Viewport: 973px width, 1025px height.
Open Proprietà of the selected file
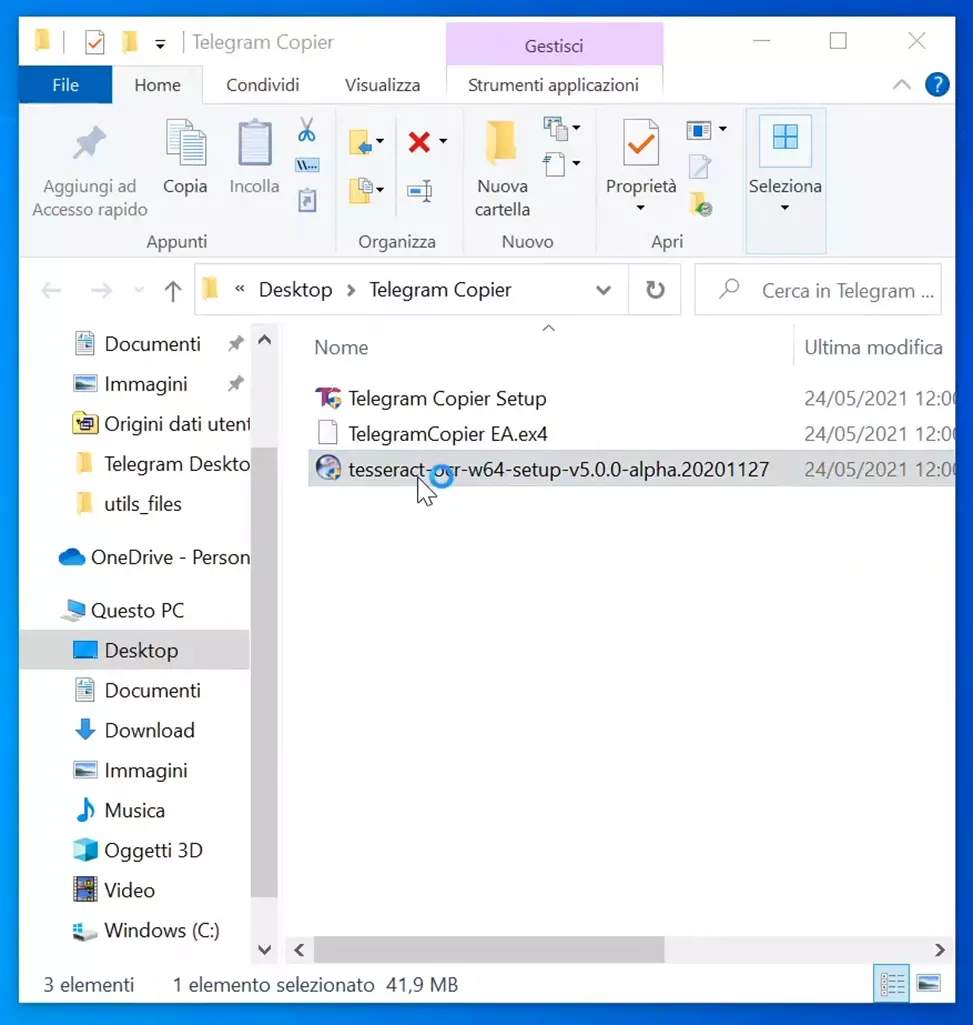click(x=641, y=166)
